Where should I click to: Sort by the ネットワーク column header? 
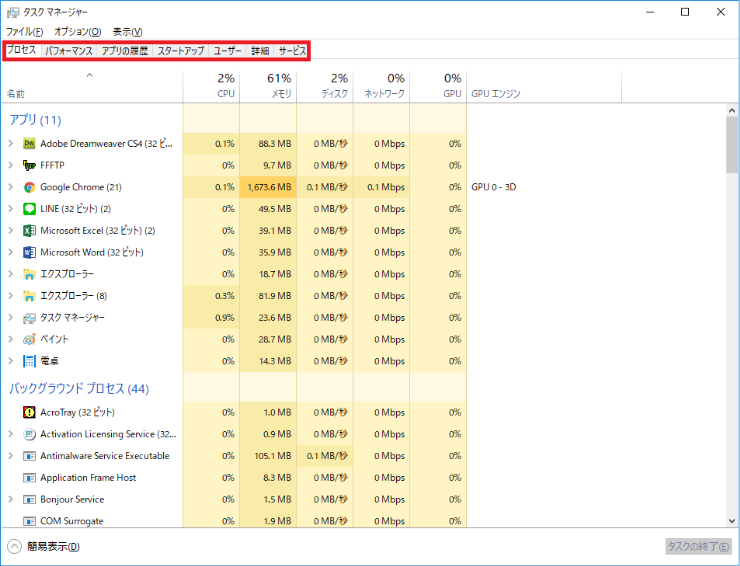pos(381,86)
